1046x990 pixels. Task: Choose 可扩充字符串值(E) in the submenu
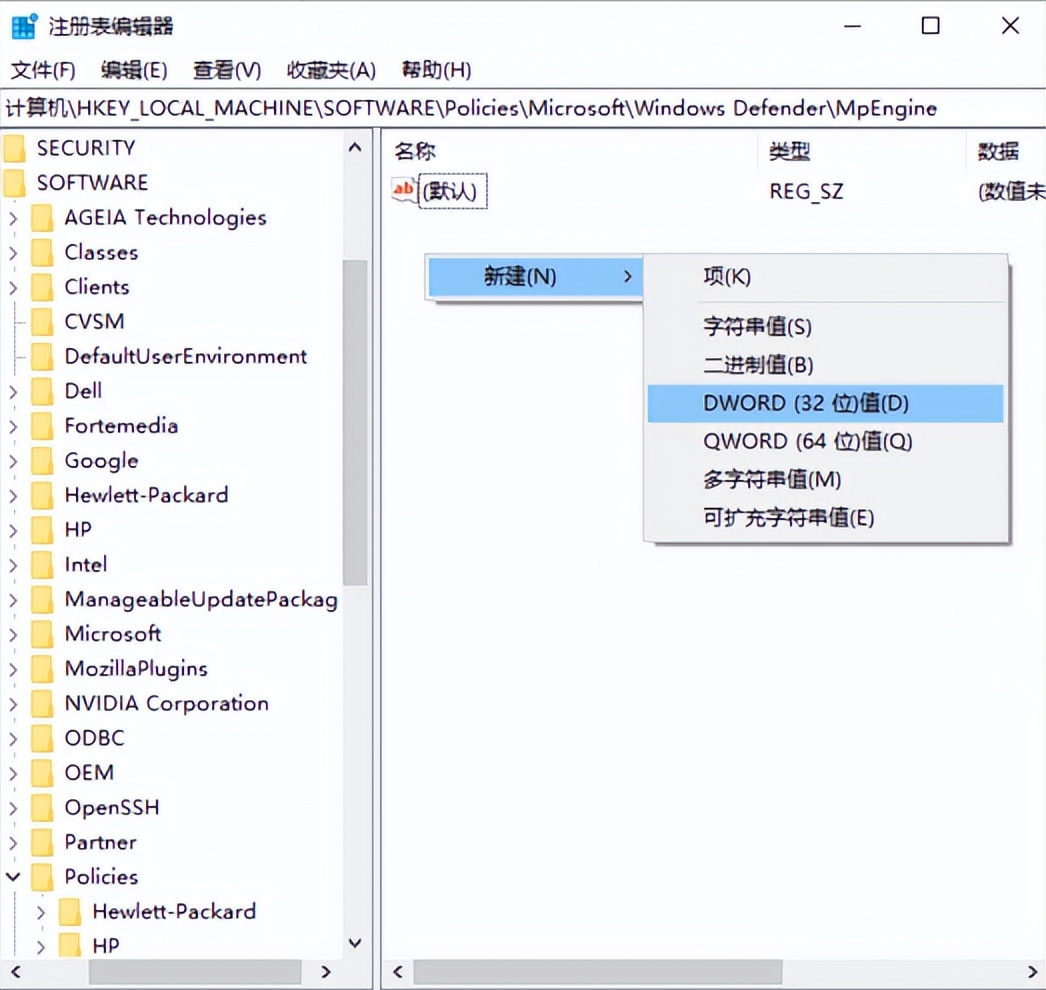[825, 517]
